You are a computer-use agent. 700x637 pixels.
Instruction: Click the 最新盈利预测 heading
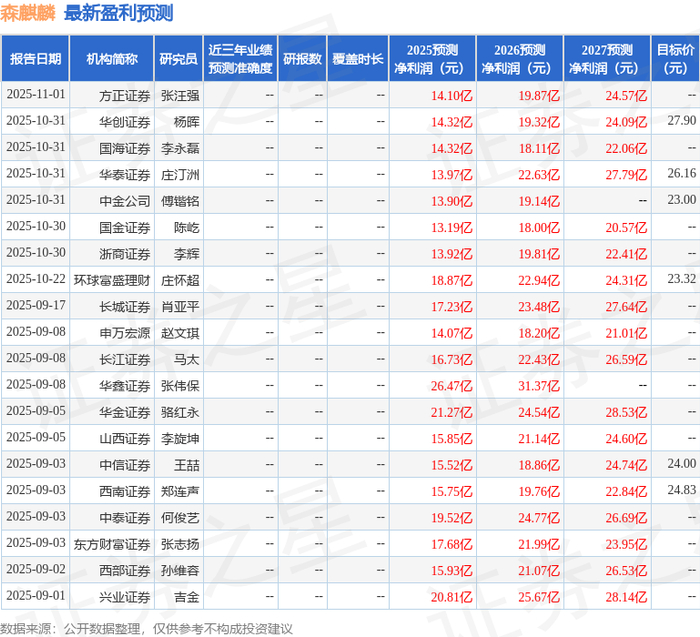[x=118, y=13]
